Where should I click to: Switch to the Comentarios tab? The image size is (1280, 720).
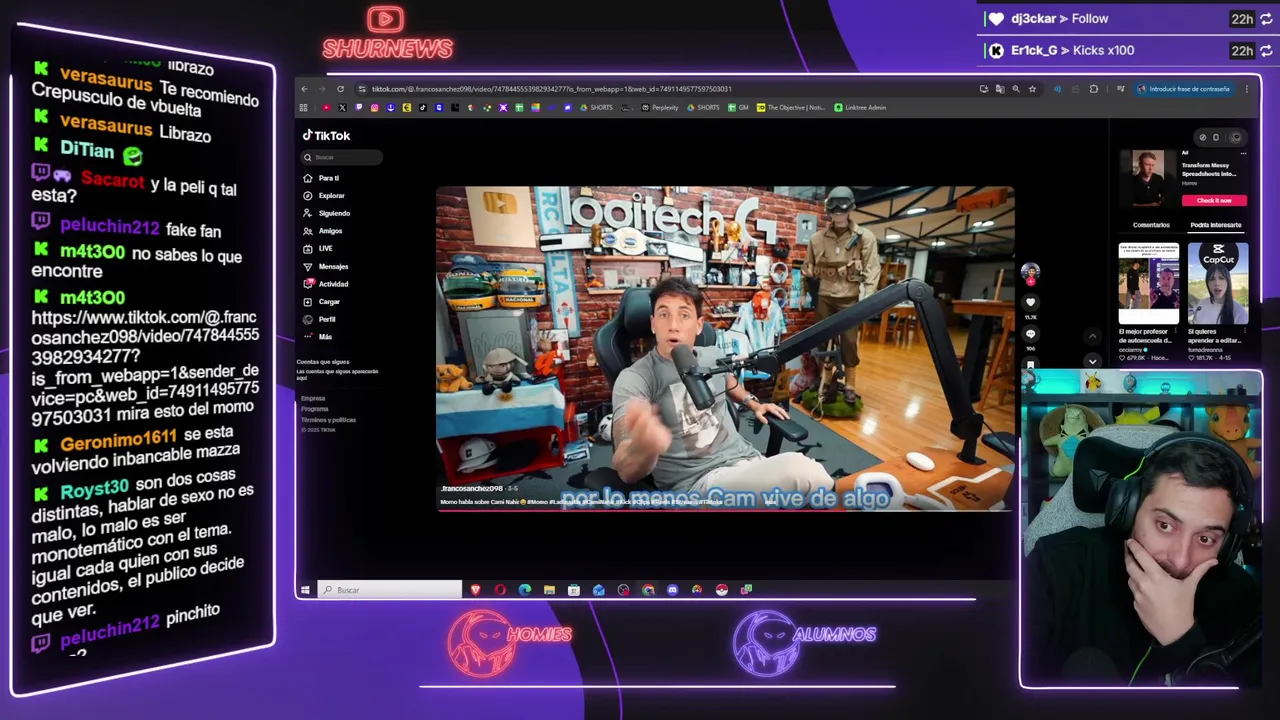[1151, 225]
